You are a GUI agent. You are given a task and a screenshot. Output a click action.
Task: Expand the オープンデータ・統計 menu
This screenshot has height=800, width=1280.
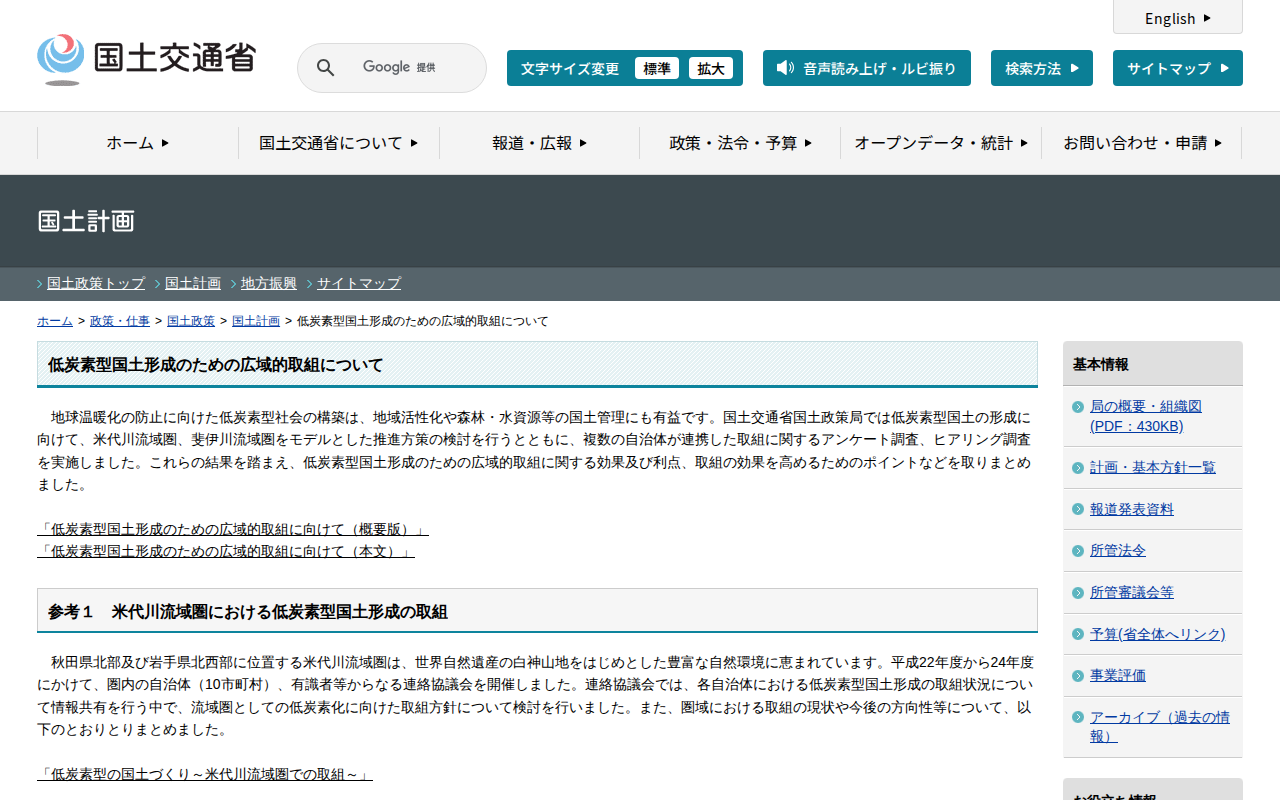pyautogui.click(x=940, y=143)
